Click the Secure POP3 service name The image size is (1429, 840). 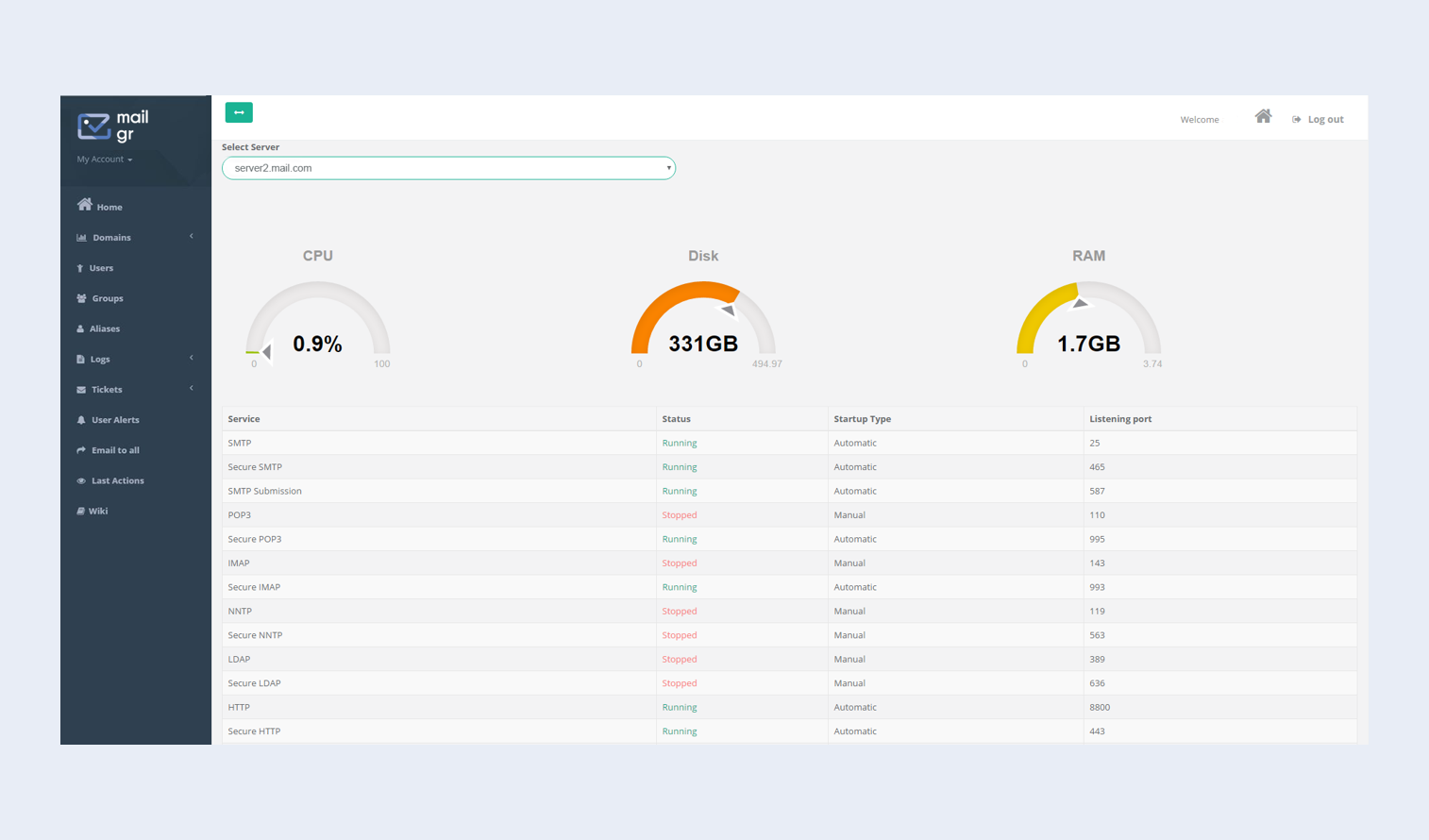click(255, 539)
